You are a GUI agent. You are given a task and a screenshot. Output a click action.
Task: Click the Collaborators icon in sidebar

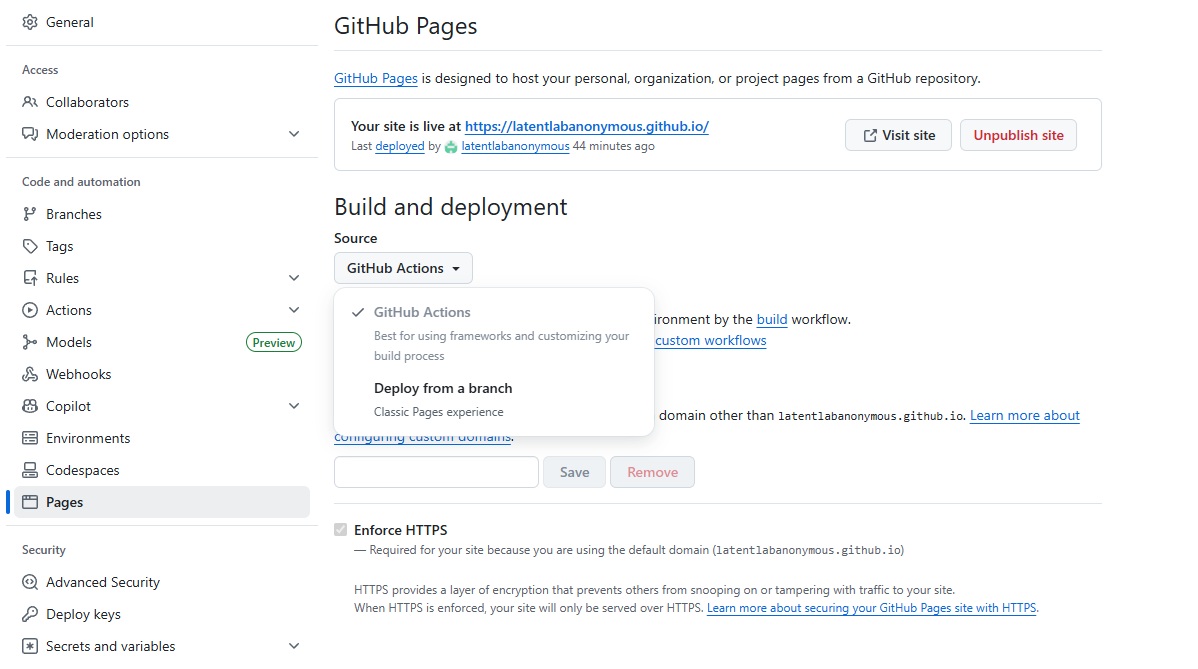[x=30, y=101]
